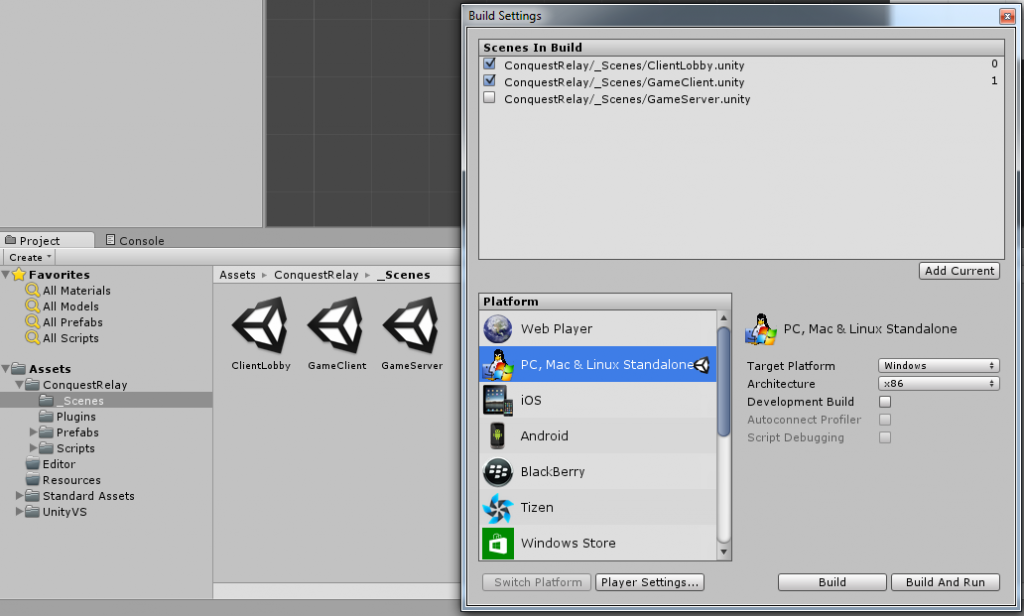Click the platform list scroll-down arrow

(723, 552)
